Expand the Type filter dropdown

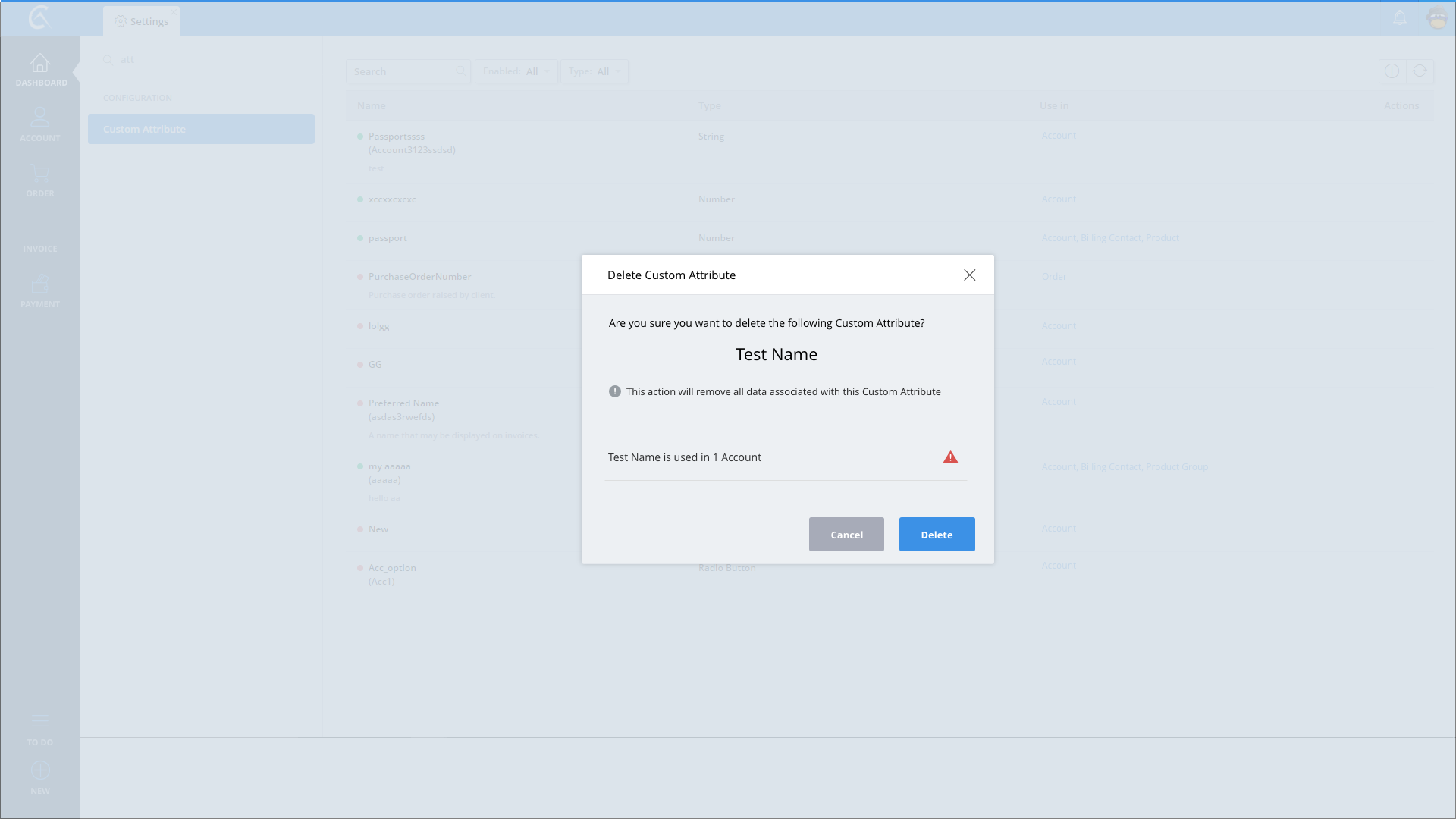tap(595, 71)
